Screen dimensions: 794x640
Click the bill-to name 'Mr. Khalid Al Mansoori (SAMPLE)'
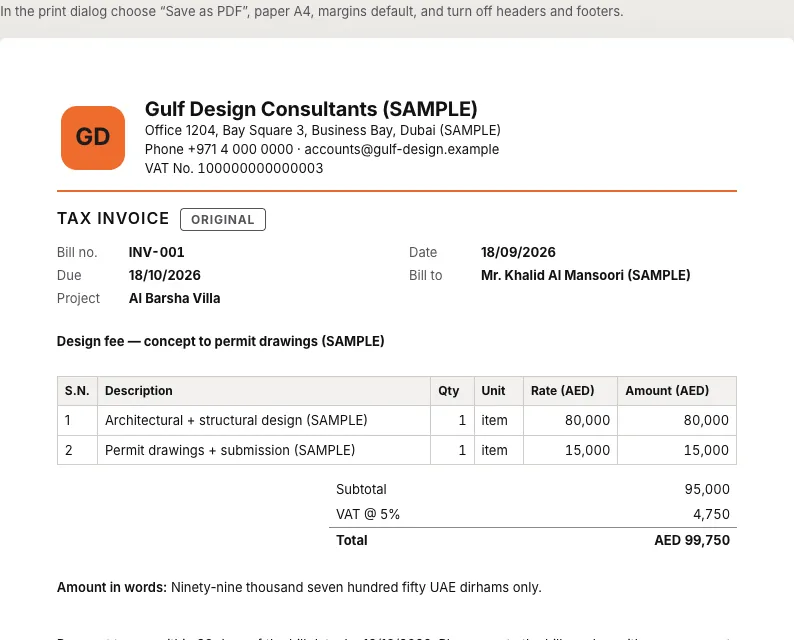(585, 275)
